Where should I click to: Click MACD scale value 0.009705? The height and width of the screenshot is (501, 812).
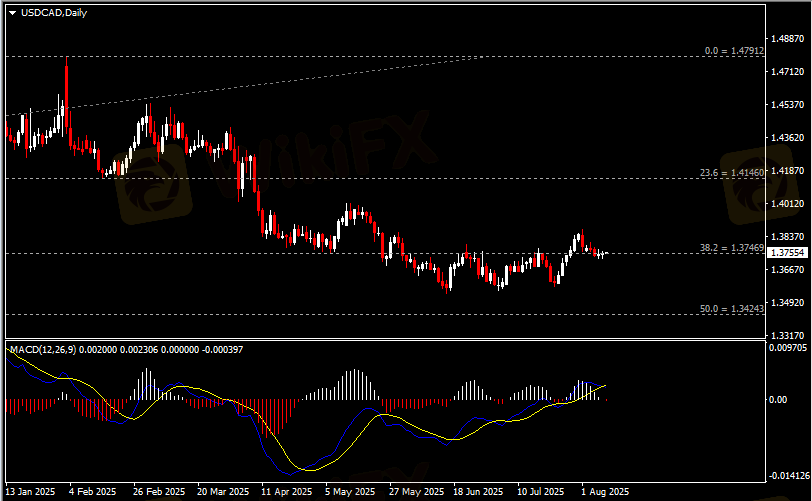(x=788, y=347)
